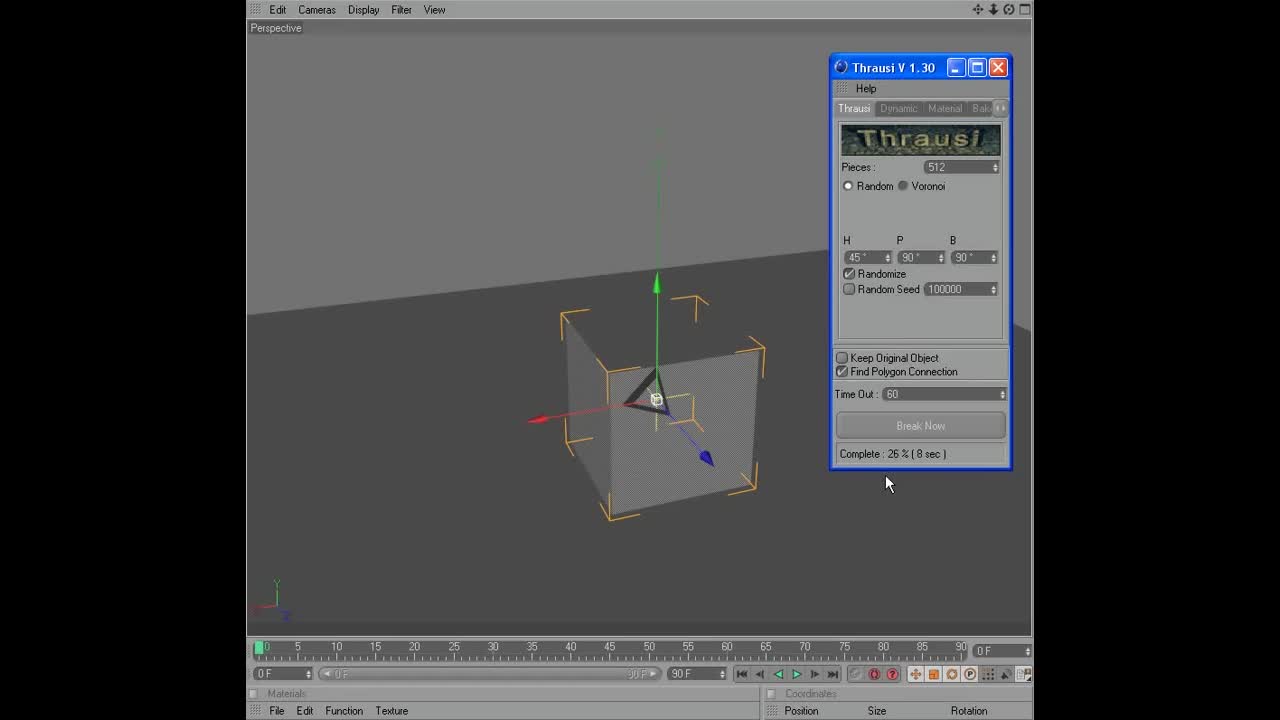Open the Cameras menu

click(317, 10)
